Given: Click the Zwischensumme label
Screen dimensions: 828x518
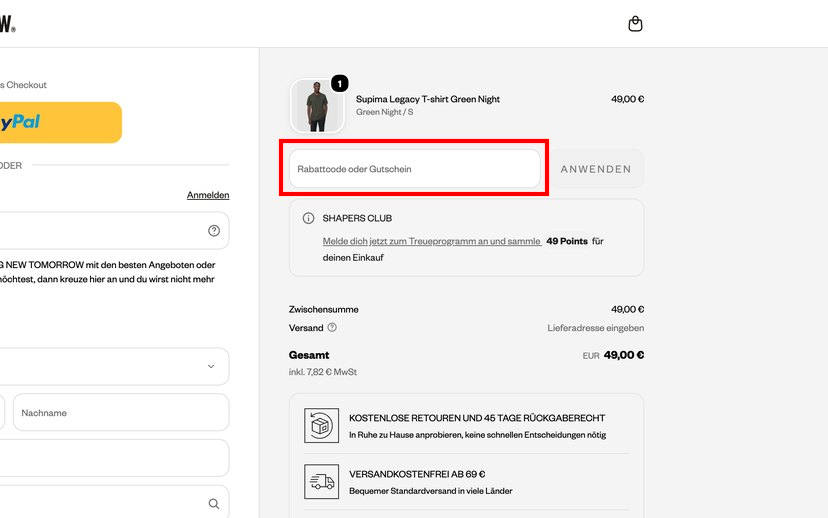Looking at the screenshot, I should [324, 309].
